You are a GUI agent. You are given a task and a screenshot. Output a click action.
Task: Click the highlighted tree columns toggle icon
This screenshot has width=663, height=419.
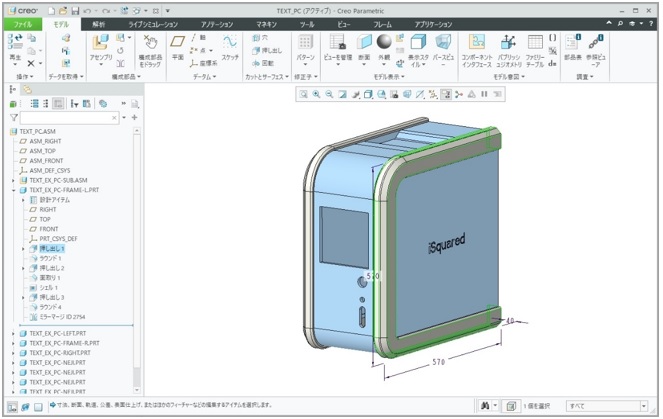58,104
